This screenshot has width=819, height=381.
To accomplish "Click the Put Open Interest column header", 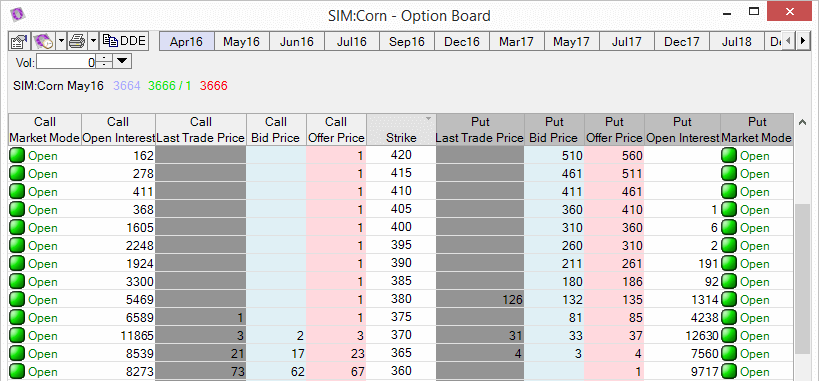I will click(682, 130).
